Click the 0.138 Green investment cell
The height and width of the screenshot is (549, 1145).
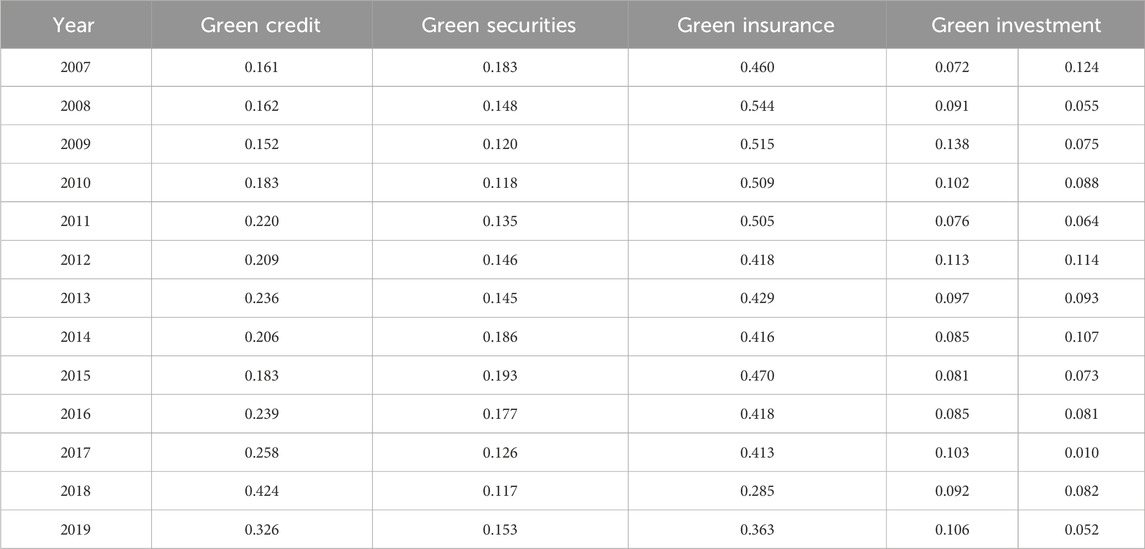[x=951, y=145]
